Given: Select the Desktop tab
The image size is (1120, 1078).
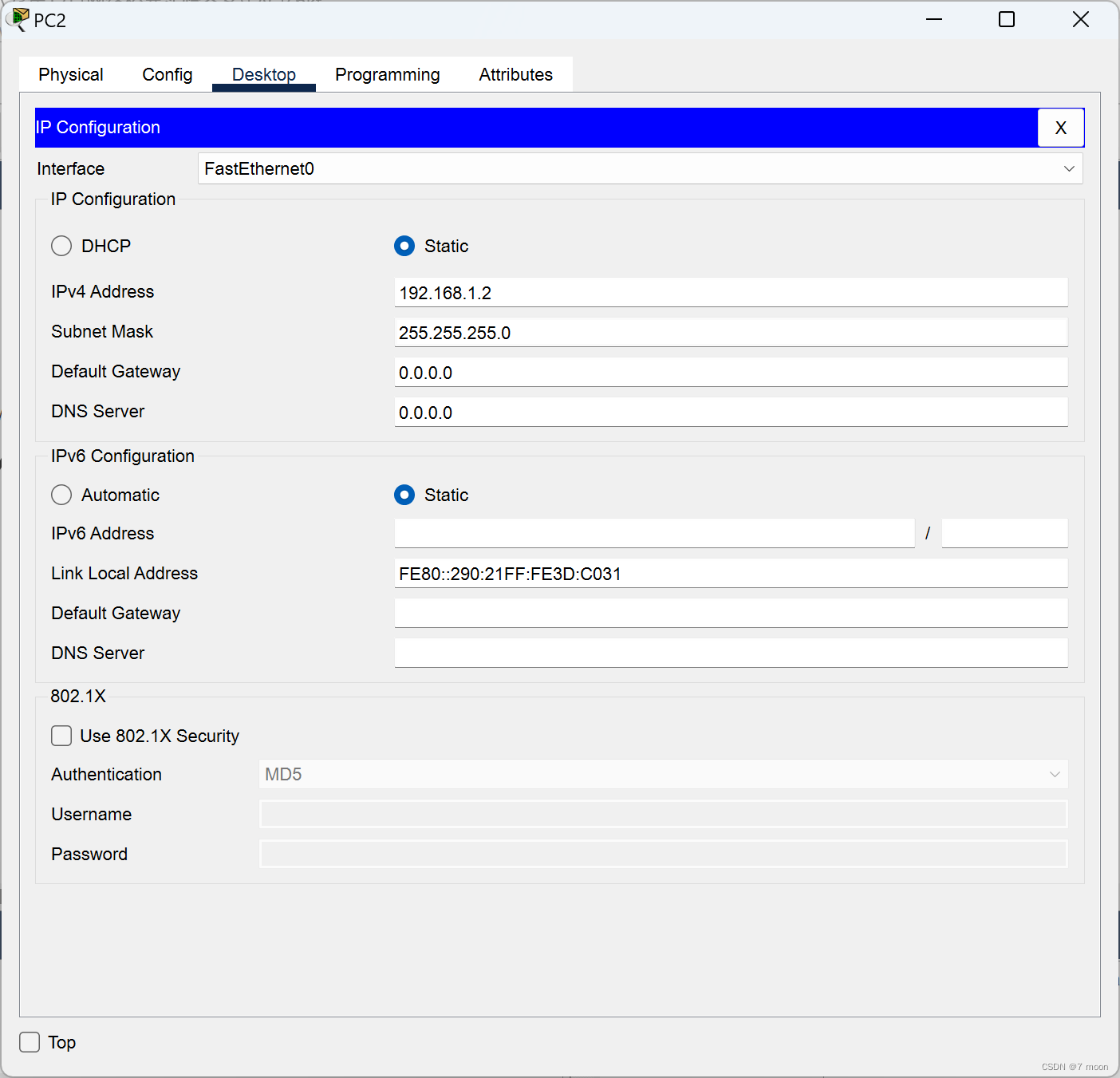Looking at the screenshot, I should point(264,74).
